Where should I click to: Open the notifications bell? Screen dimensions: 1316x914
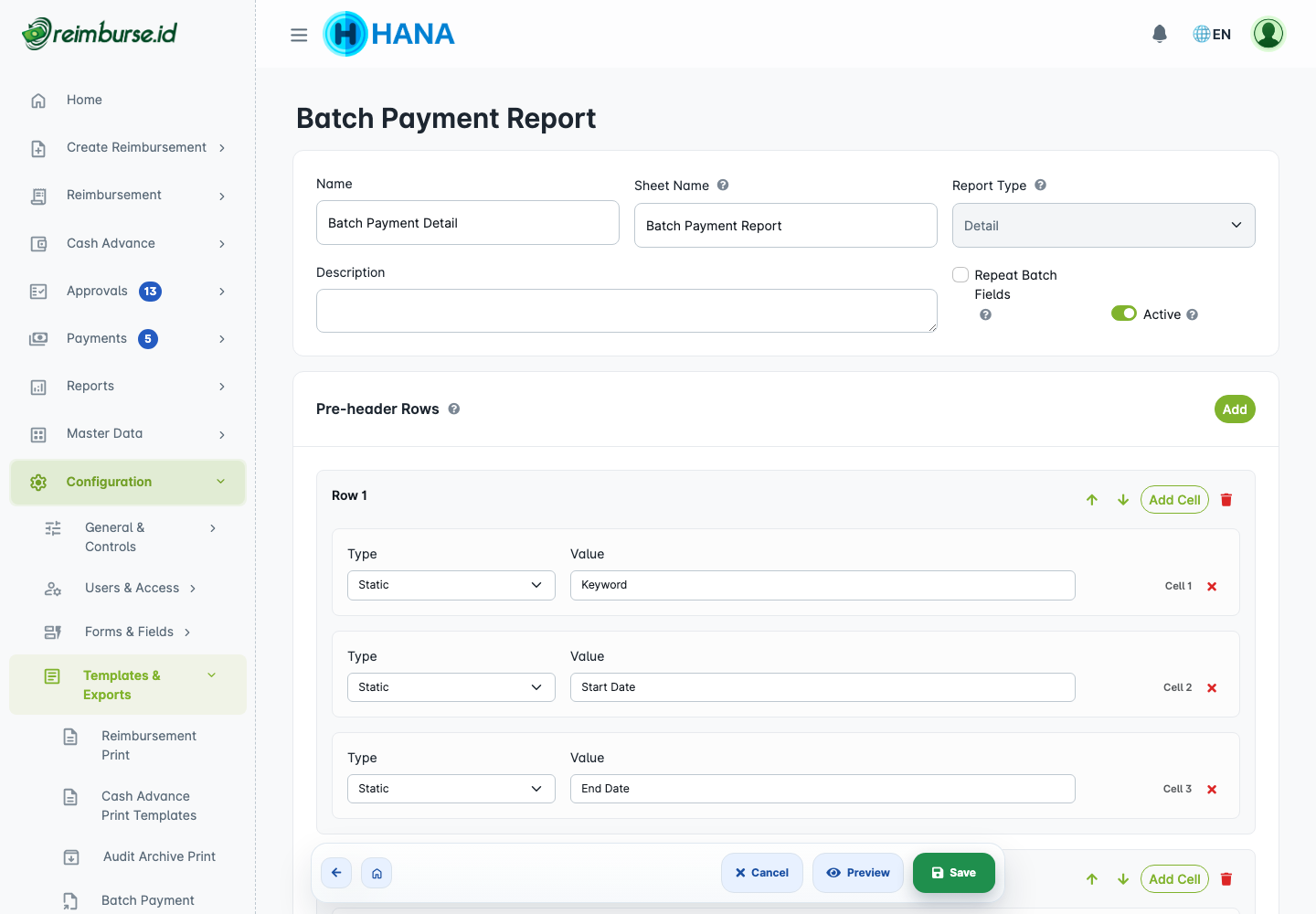point(1160,34)
